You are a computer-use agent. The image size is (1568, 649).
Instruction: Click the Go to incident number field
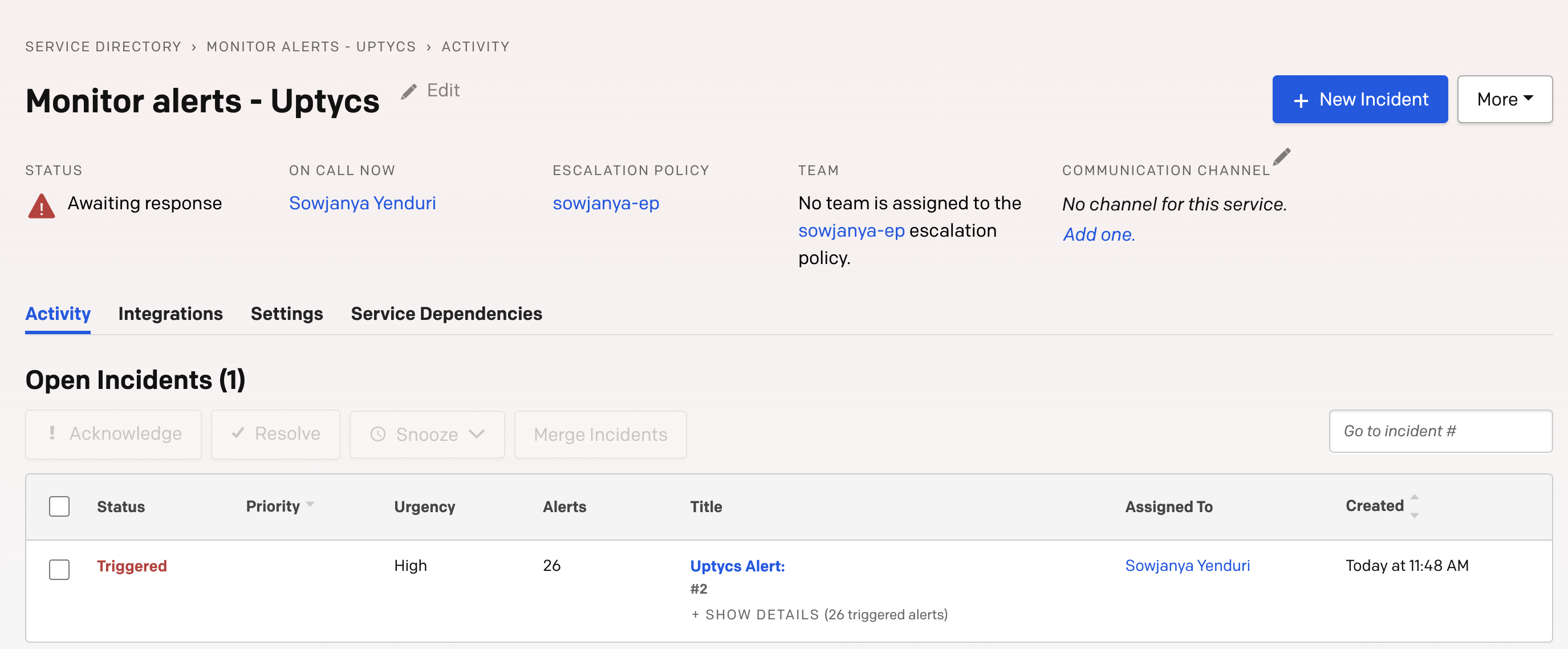(1440, 431)
